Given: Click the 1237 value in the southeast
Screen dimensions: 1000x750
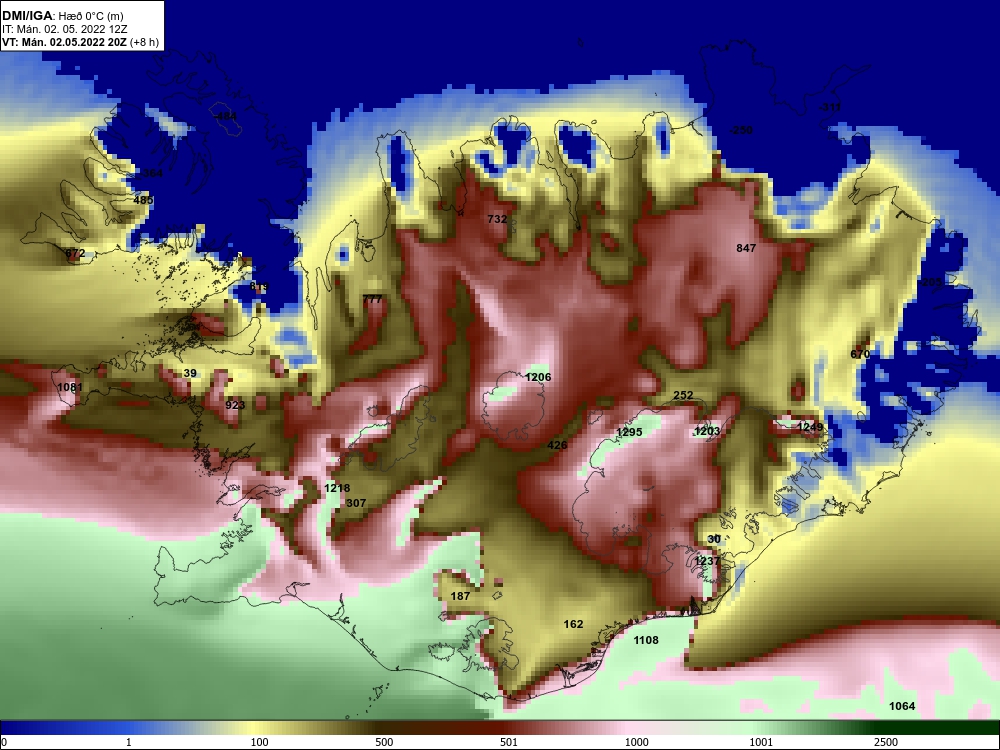Looking at the screenshot, I should 707,561.
